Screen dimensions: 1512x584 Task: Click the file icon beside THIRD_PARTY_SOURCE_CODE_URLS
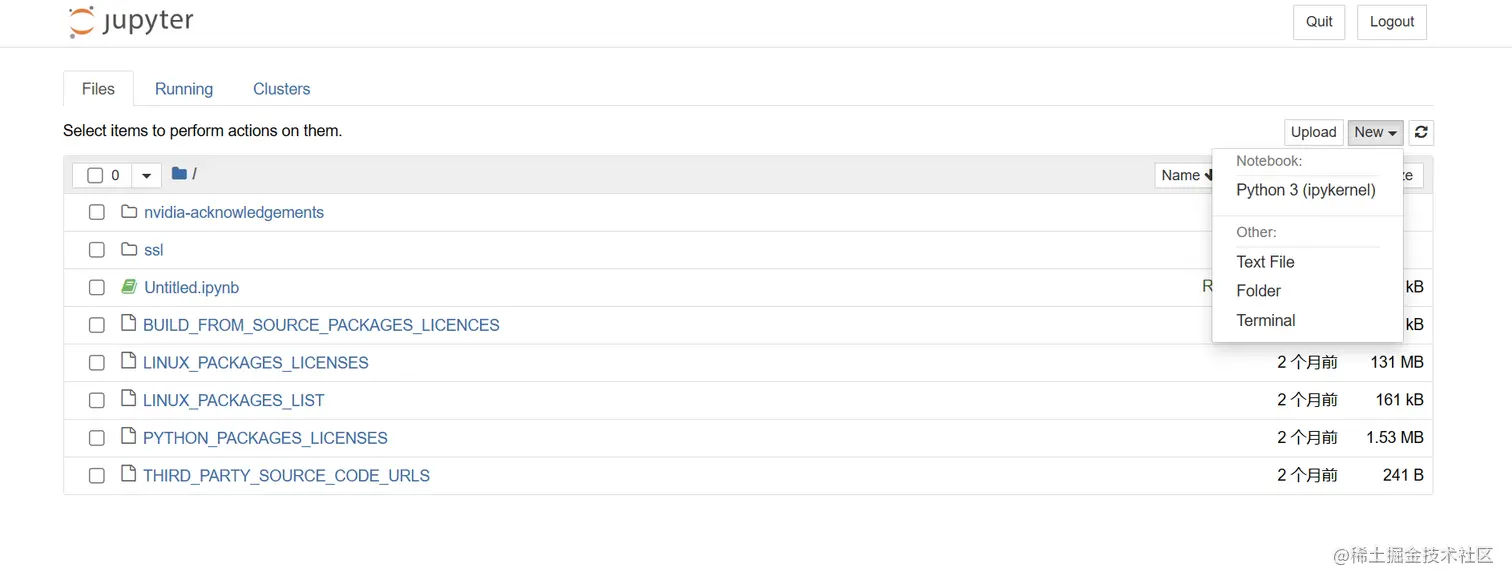pos(128,474)
